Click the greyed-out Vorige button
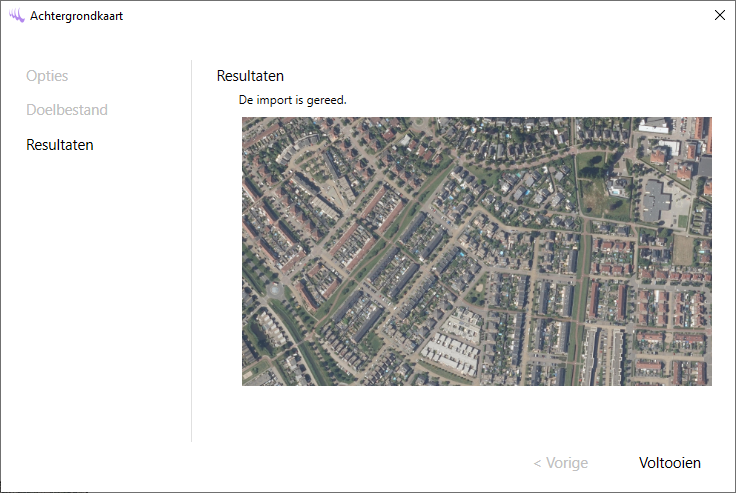 coord(560,463)
